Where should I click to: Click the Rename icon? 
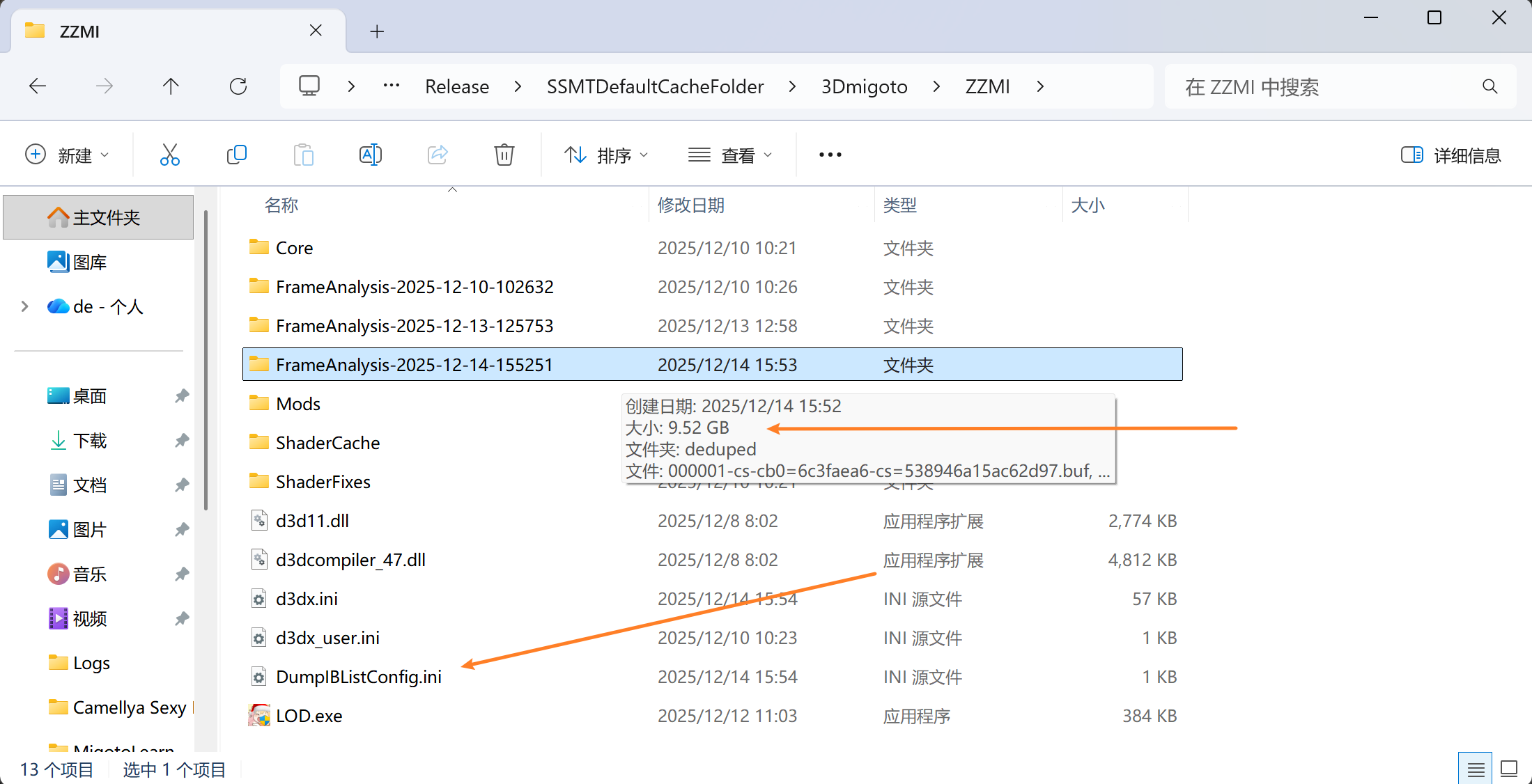[x=370, y=155]
